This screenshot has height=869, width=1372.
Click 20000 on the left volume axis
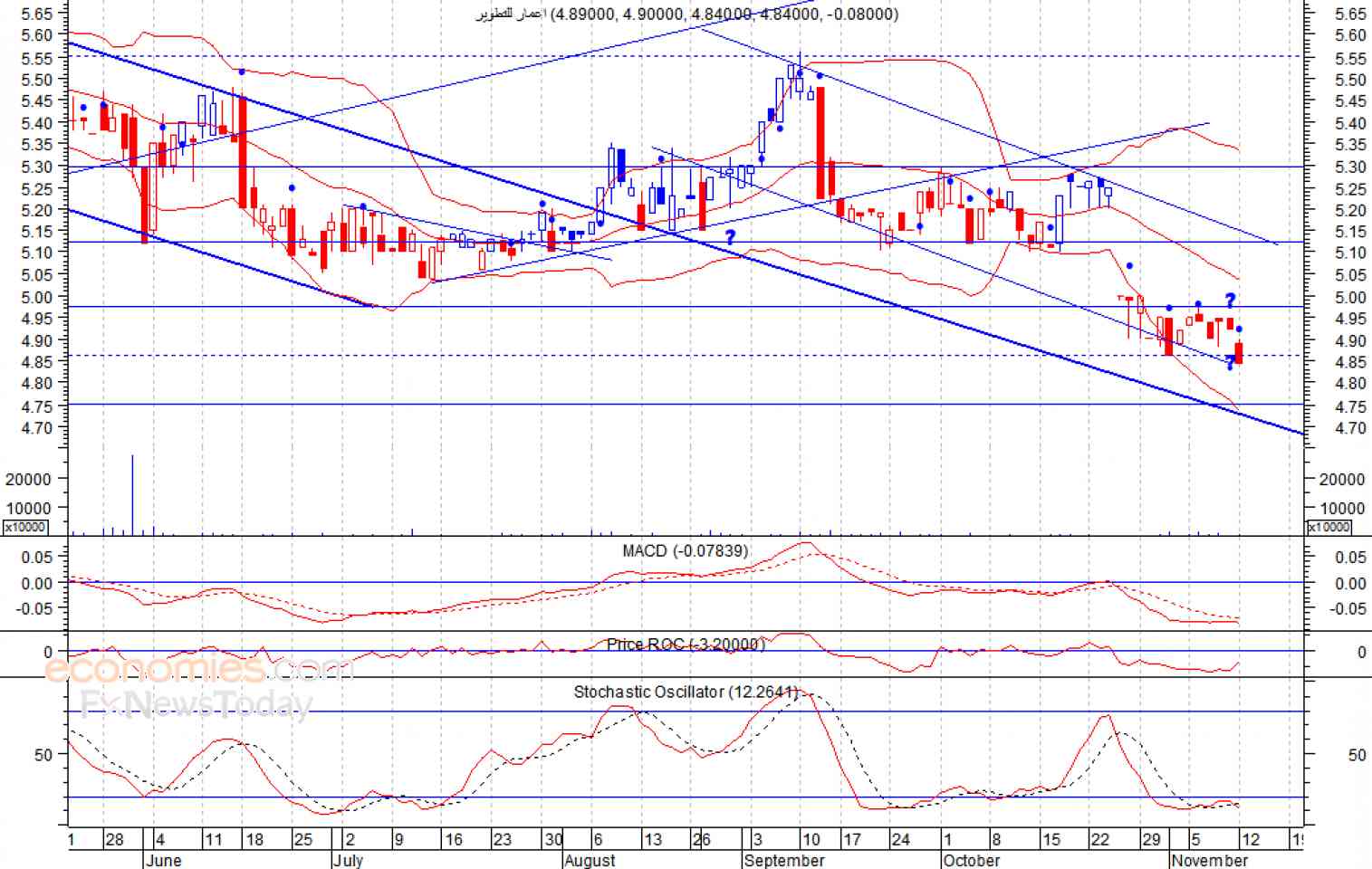(x=28, y=479)
